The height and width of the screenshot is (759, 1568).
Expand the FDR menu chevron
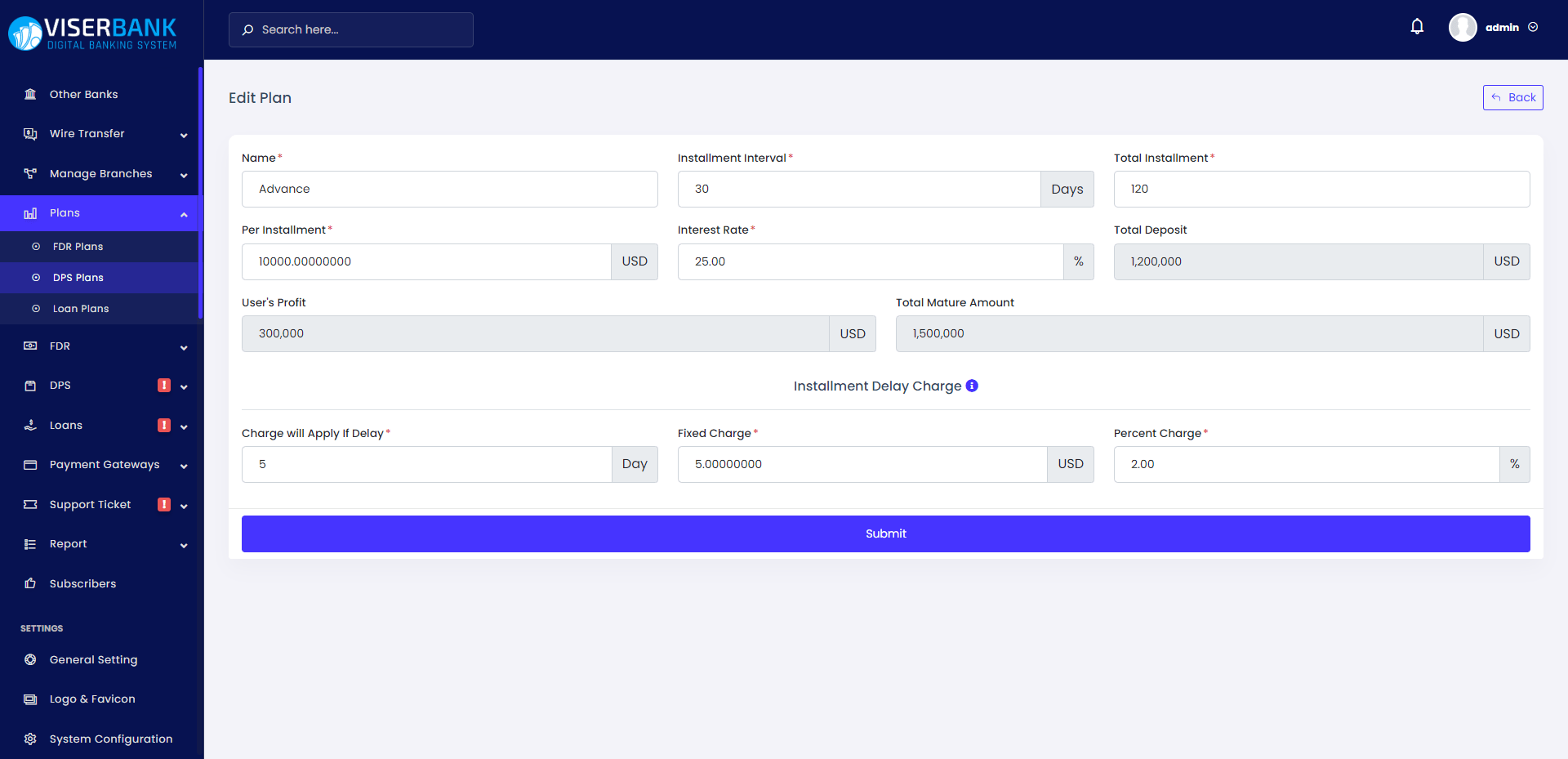pyautogui.click(x=184, y=347)
